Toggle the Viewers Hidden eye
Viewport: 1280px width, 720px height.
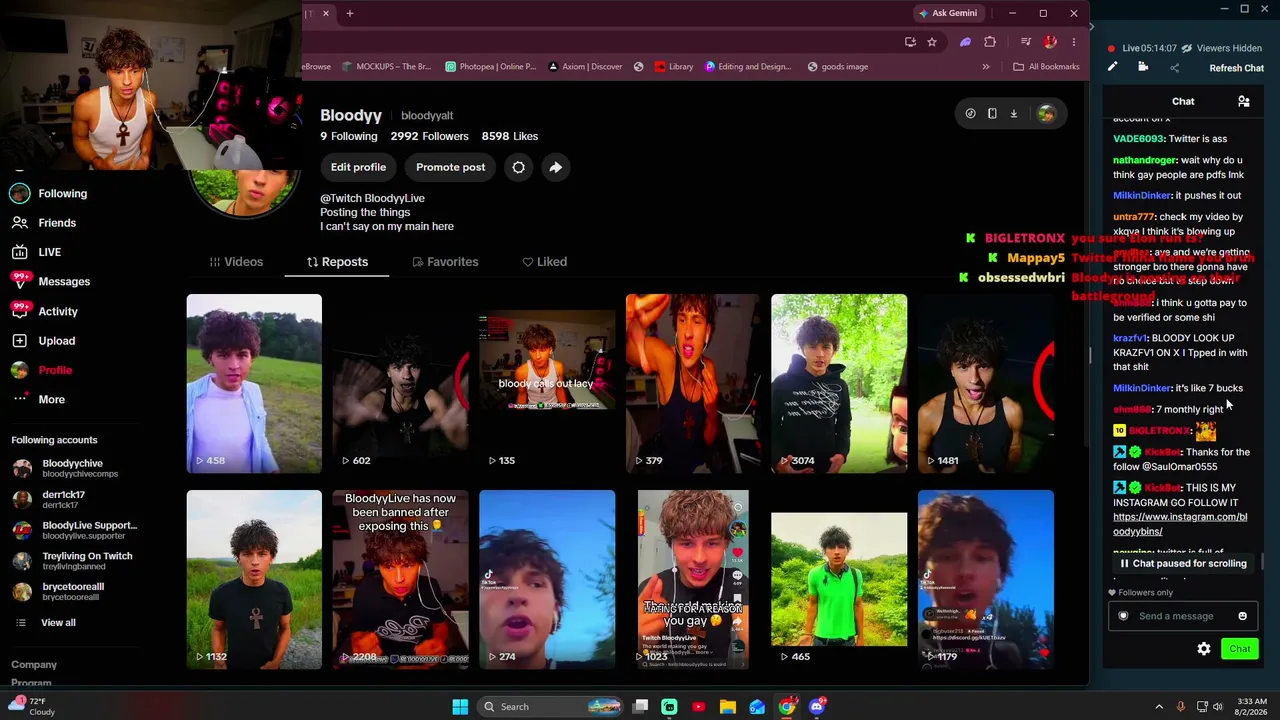pos(1186,48)
